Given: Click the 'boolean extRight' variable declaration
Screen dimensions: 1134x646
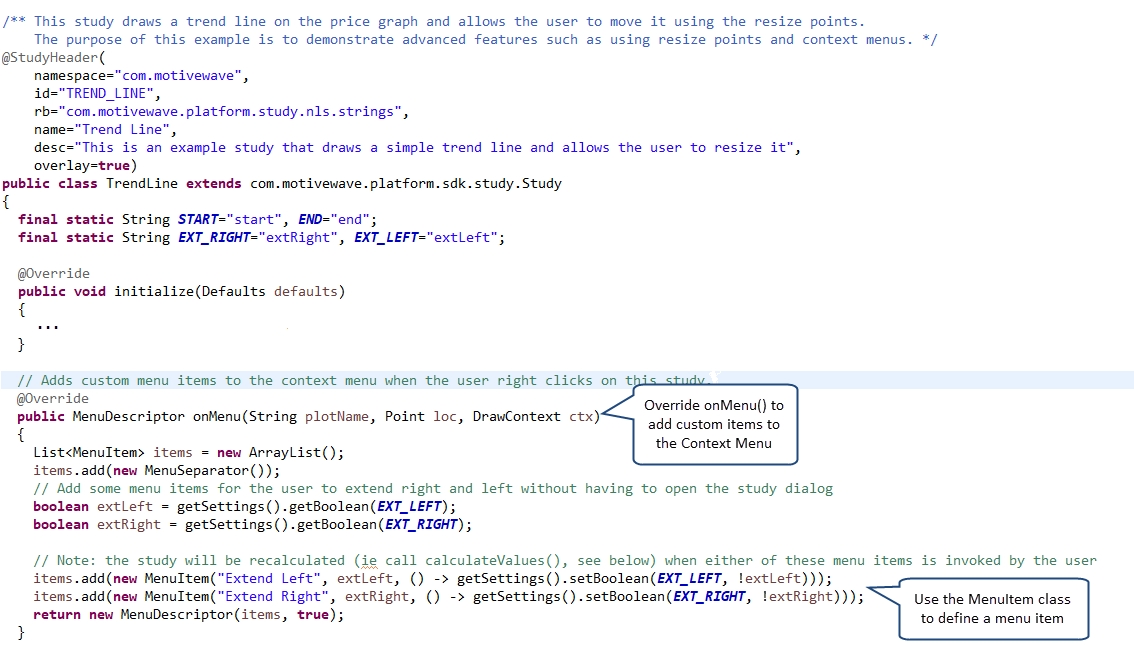Looking at the screenshot, I should pos(97,525).
